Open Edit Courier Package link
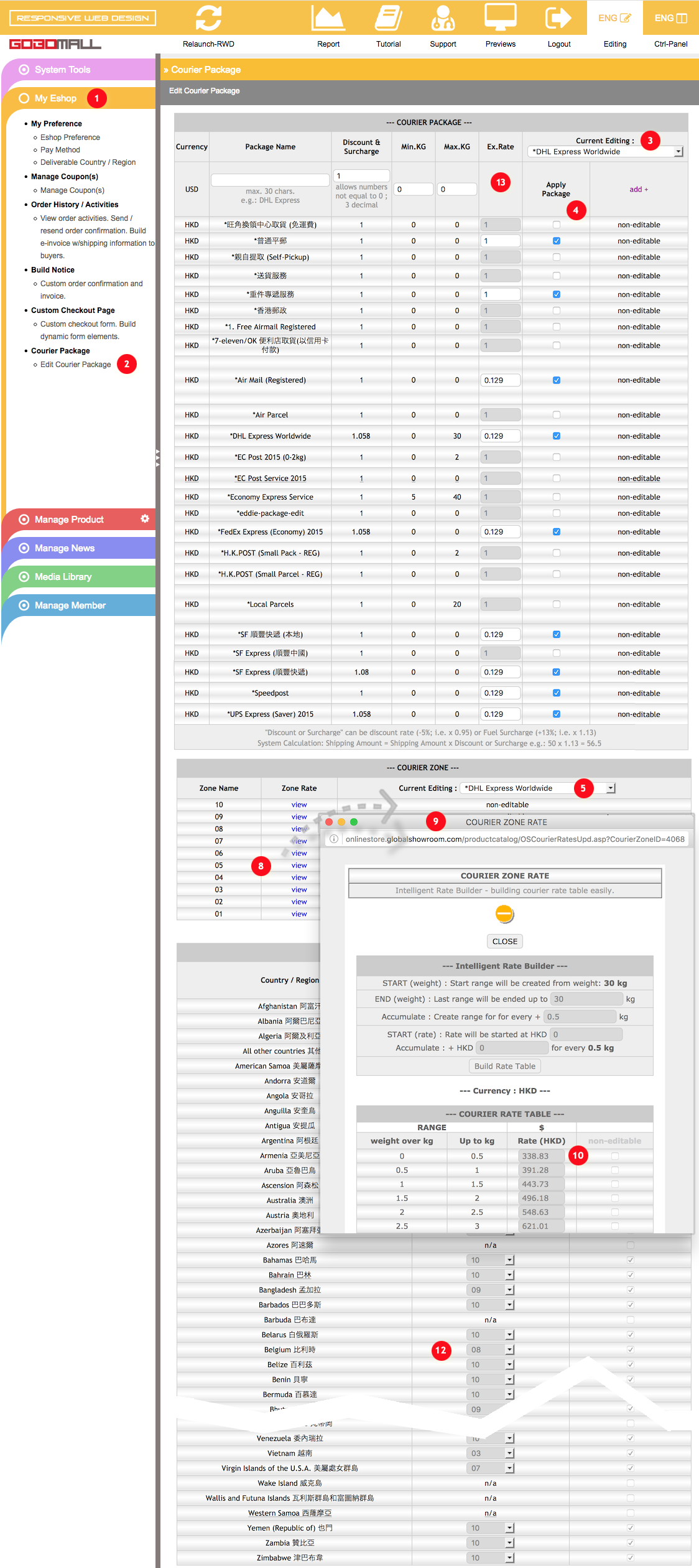 tap(76, 365)
